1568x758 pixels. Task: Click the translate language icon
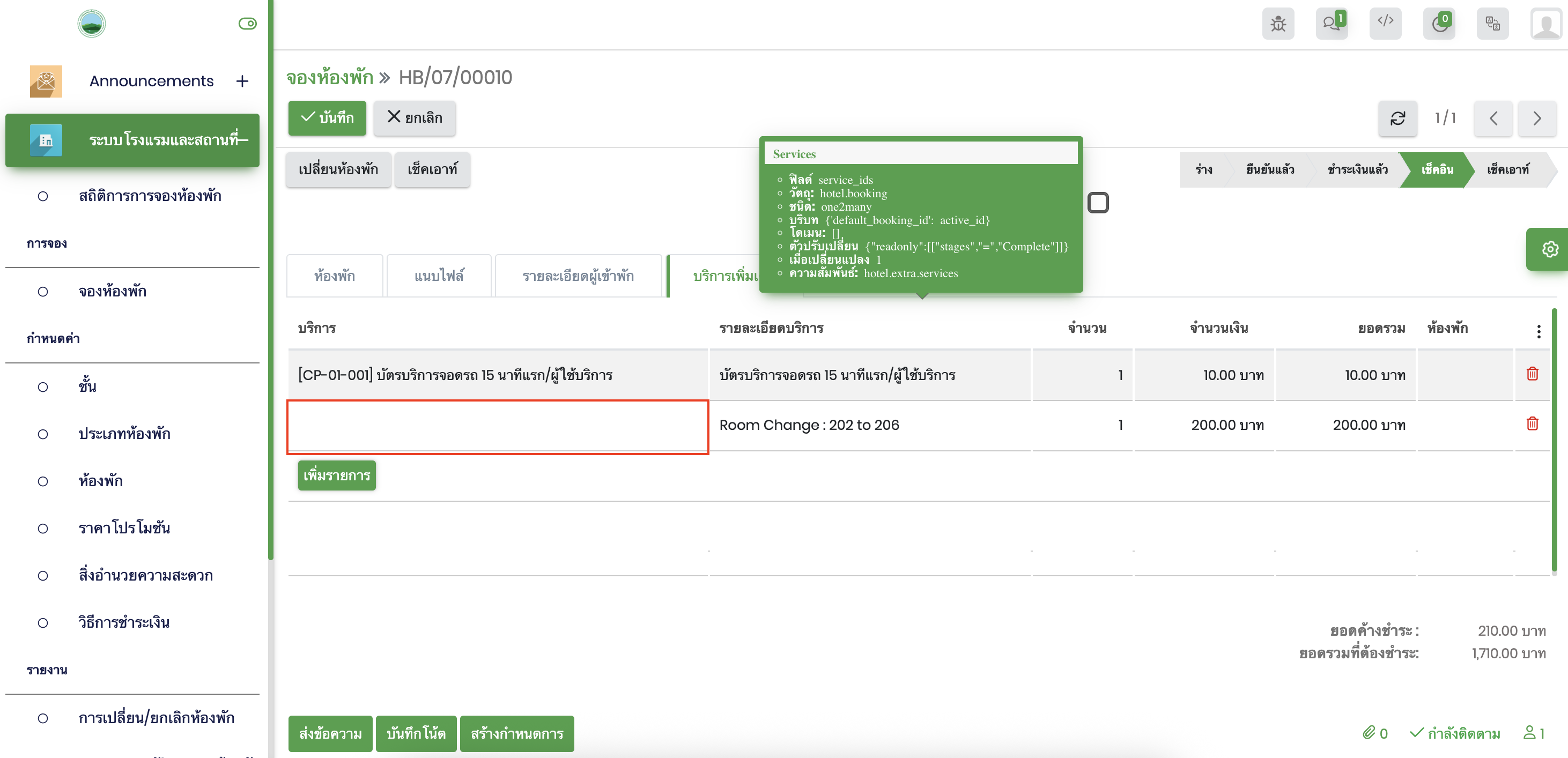(x=1492, y=24)
